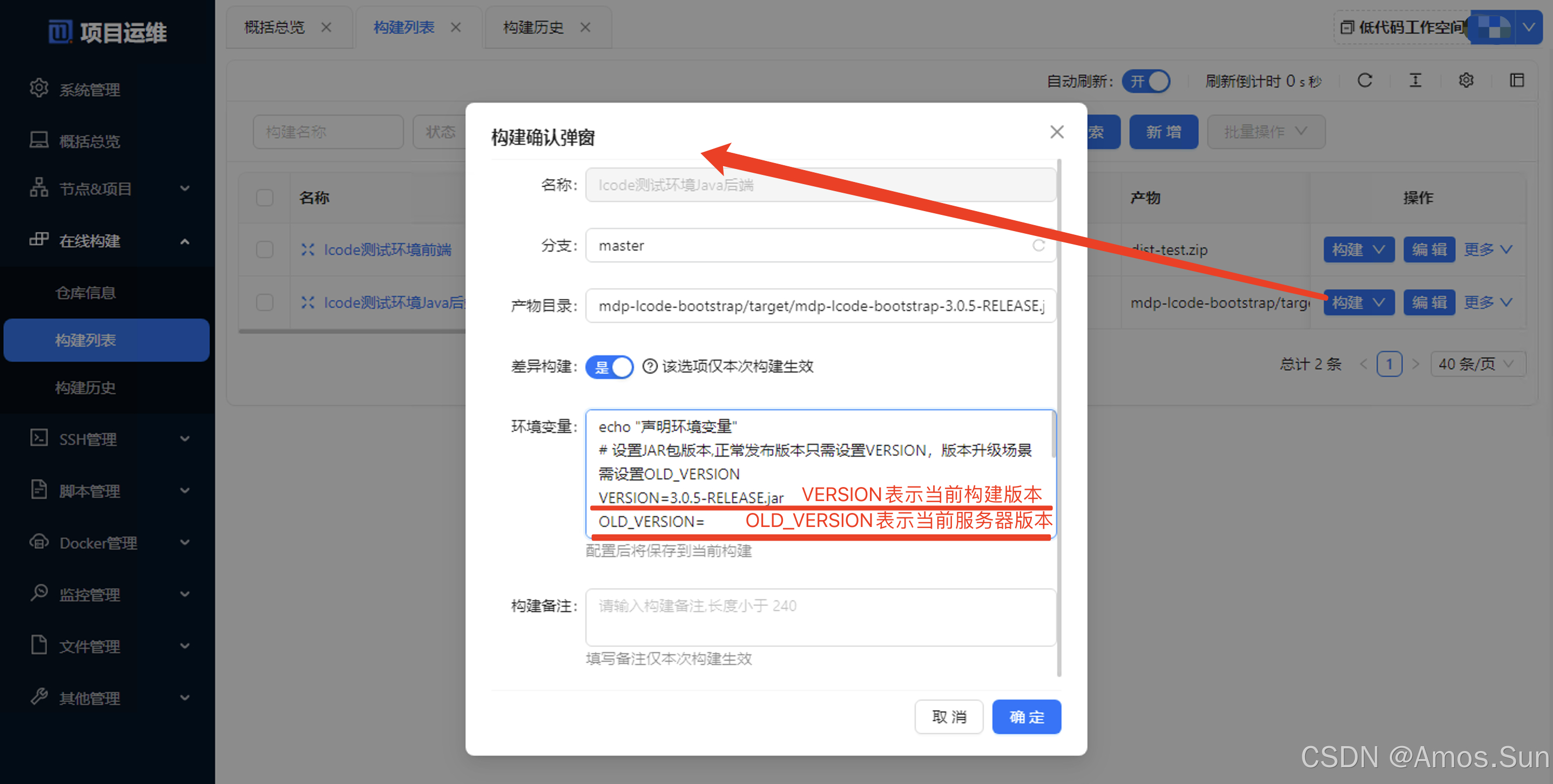Close the 构建确认弹窗 dialog with X
The image size is (1553, 784).
point(1056,132)
